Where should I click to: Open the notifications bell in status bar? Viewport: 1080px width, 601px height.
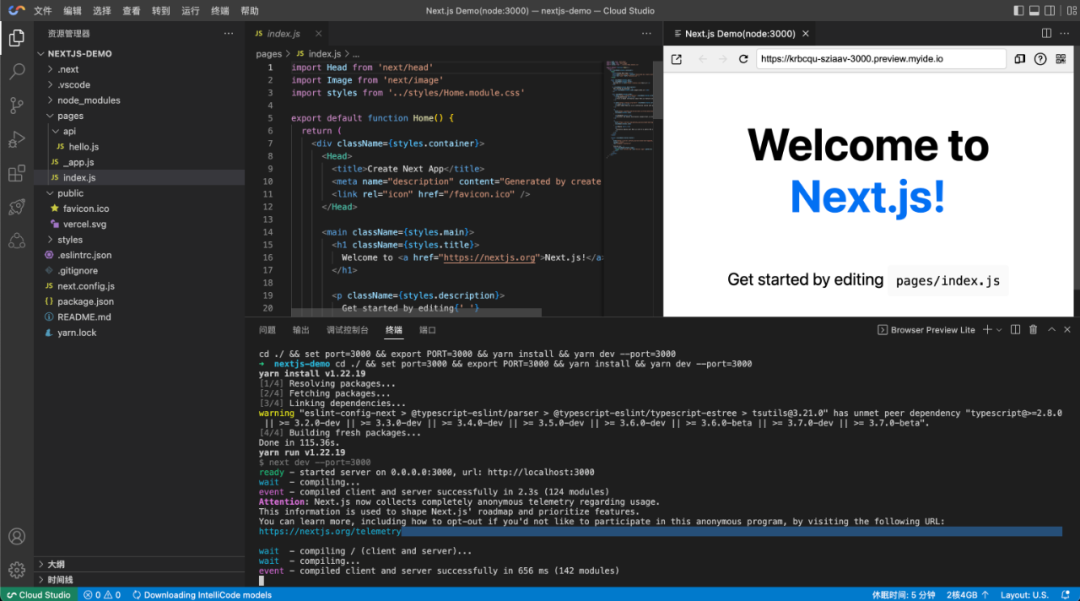1066,595
